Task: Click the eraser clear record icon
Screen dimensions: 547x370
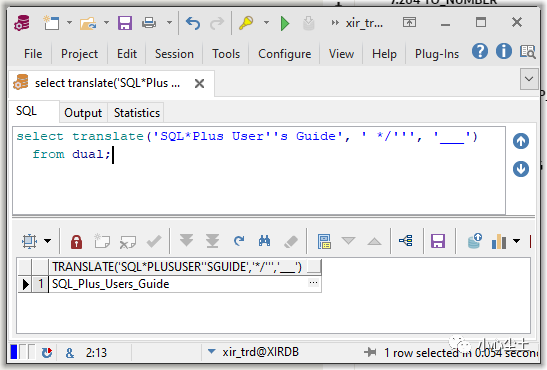Action: coord(290,241)
